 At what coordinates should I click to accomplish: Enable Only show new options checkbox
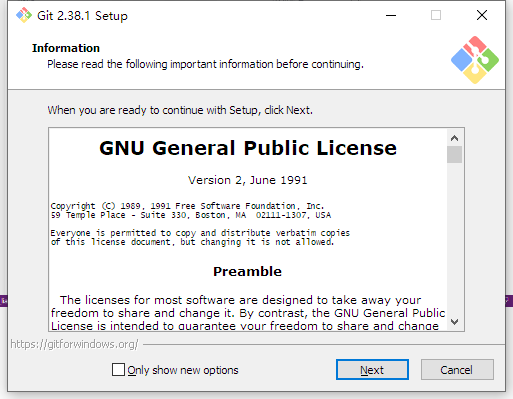tap(118, 370)
